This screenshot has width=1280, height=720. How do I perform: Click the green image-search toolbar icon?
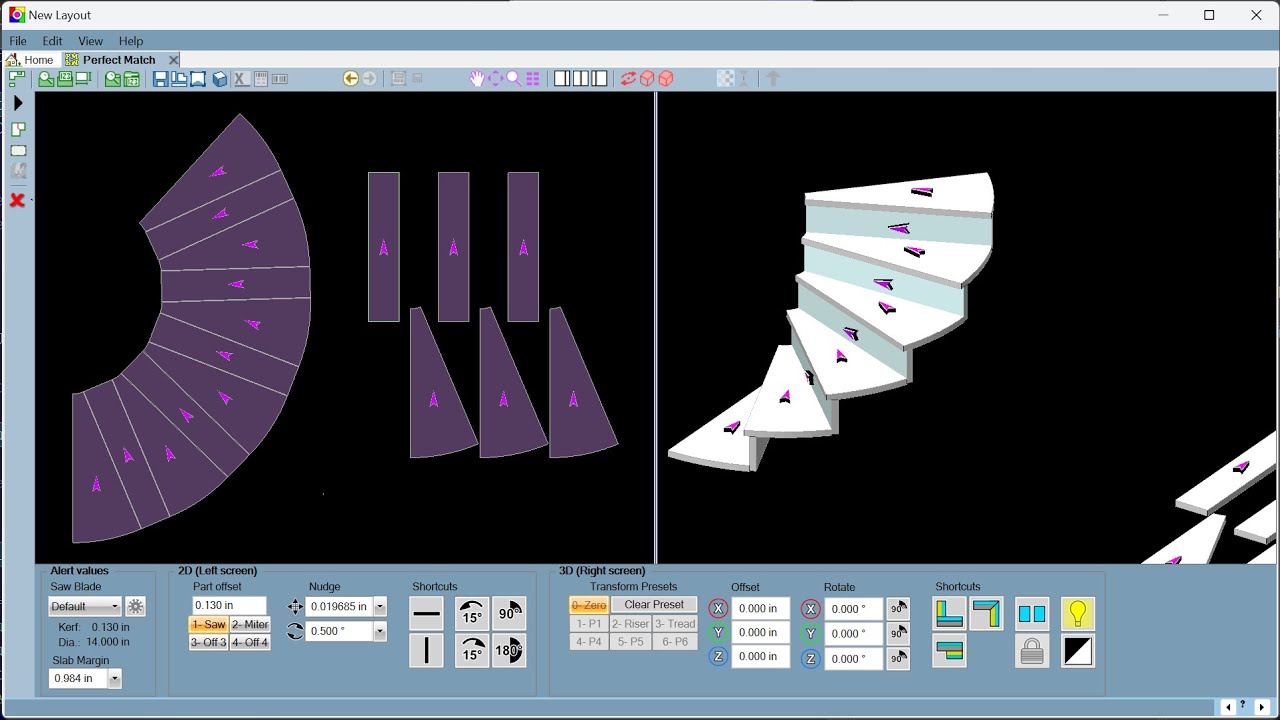[46, 79]
